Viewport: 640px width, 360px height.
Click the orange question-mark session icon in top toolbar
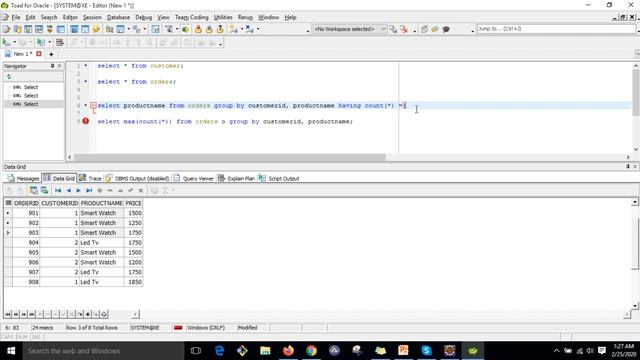click(x=220, y=29)
